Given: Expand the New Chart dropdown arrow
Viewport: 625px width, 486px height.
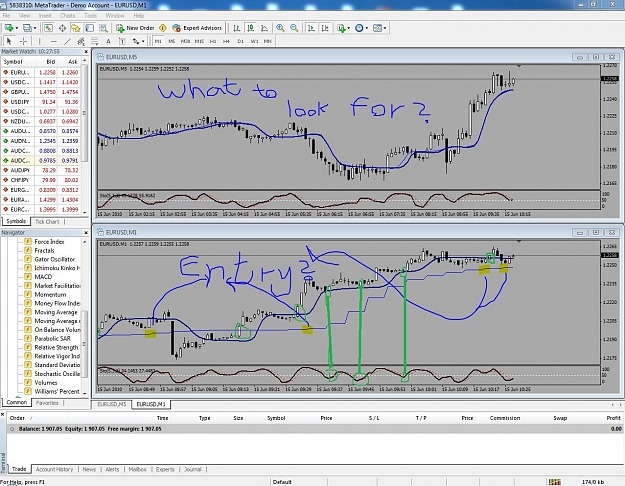Looking at the screenshot, I should pyautogui.click(x=16, y=28).
